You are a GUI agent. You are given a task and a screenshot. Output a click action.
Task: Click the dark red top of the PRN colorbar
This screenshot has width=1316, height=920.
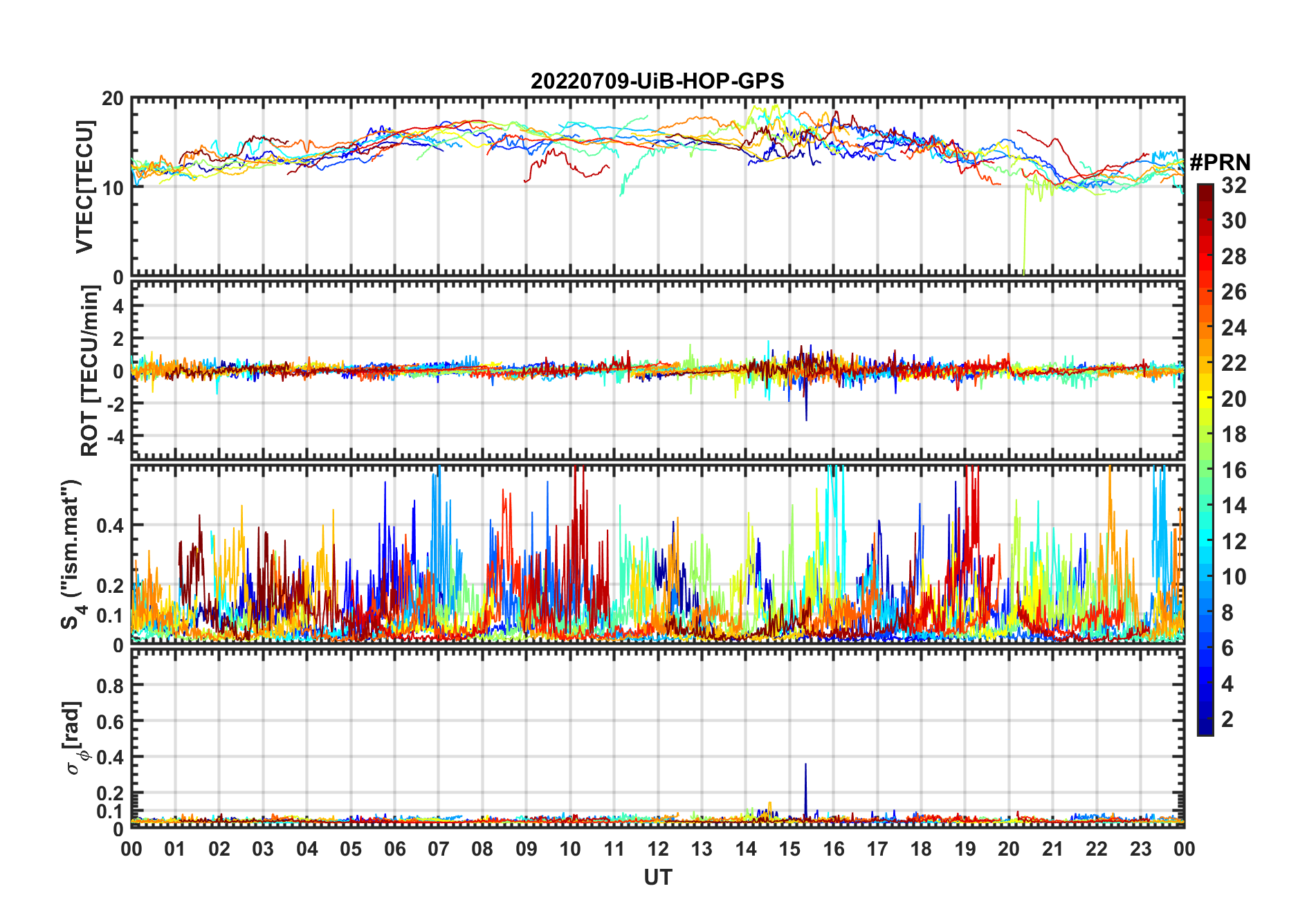click(1205, 189)
